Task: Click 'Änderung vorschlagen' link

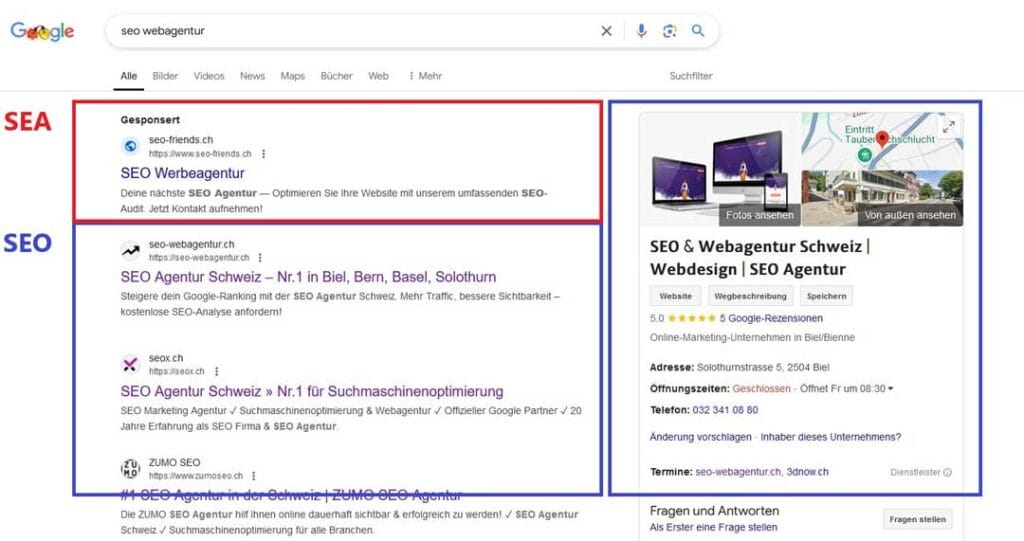Action: [701, 437]
